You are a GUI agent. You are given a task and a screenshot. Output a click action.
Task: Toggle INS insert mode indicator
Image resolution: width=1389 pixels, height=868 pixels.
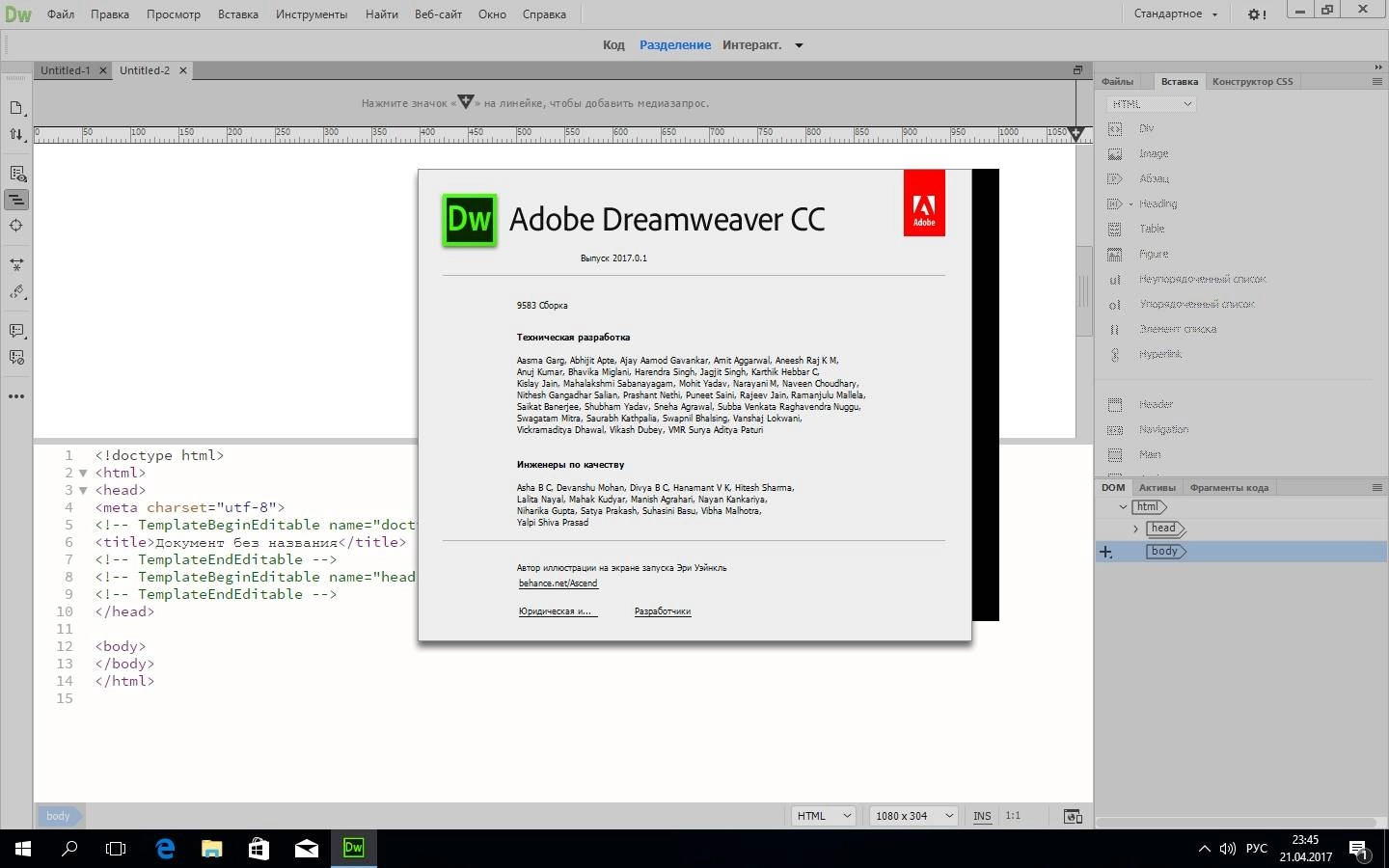tap(982, 816)
